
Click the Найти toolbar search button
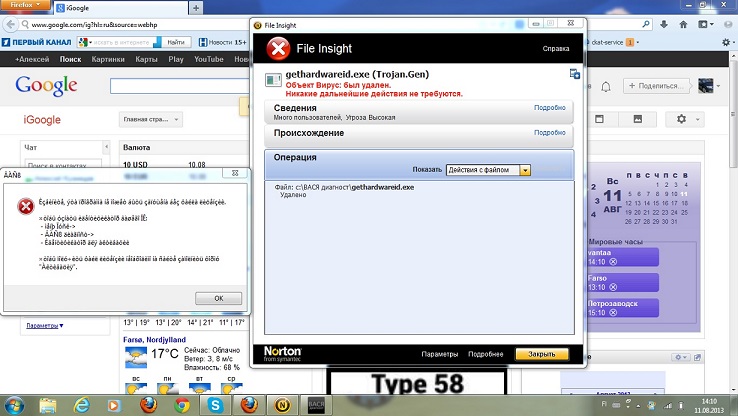pos(176,42)
